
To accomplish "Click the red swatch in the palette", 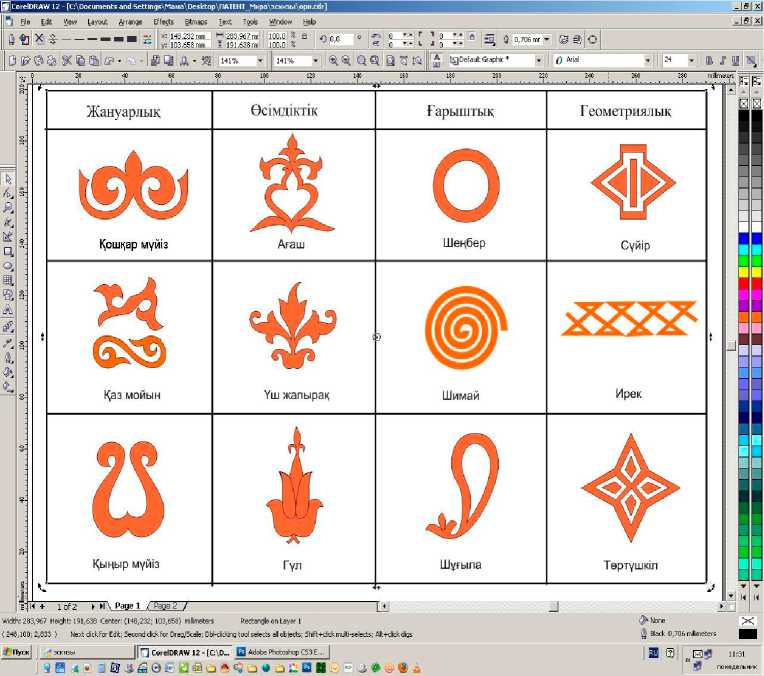I will pos(744,283).
